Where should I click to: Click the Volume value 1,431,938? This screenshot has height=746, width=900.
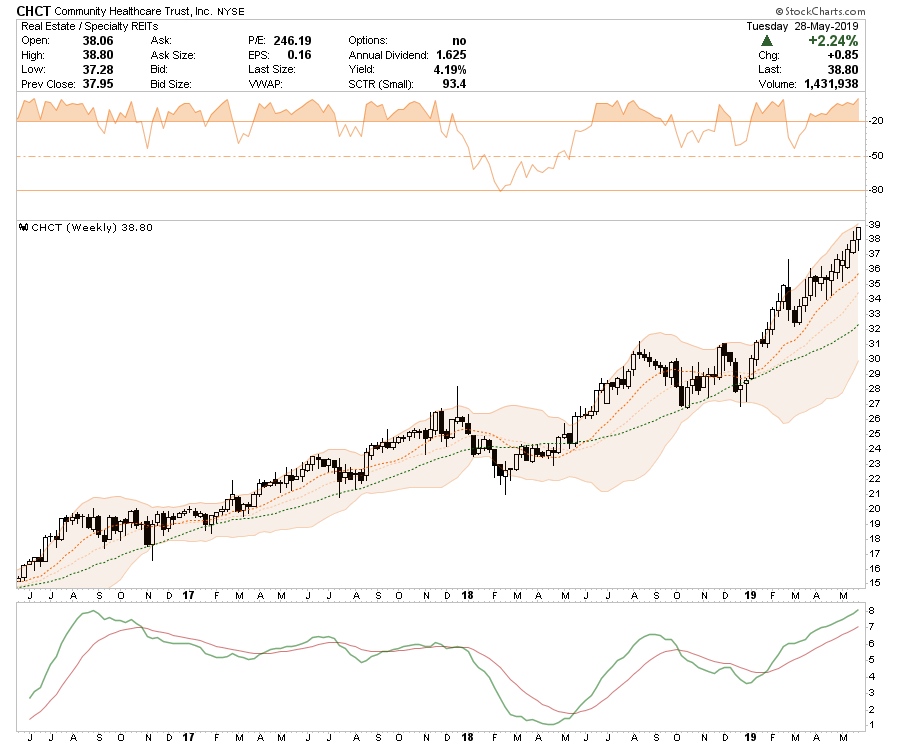(831, 84)
